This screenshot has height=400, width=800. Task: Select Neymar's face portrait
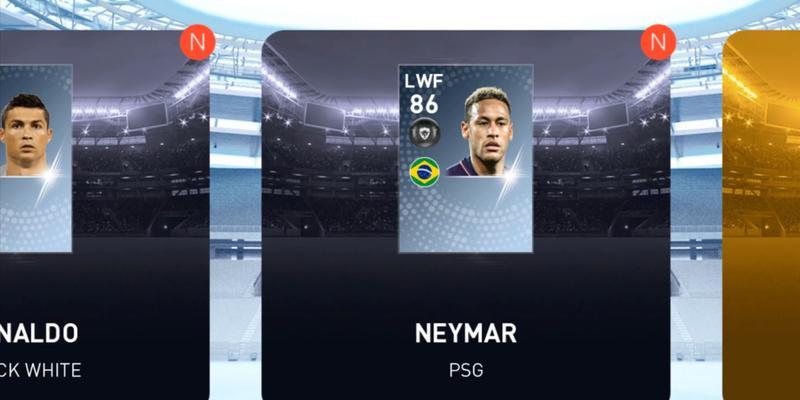click(487, 132)
